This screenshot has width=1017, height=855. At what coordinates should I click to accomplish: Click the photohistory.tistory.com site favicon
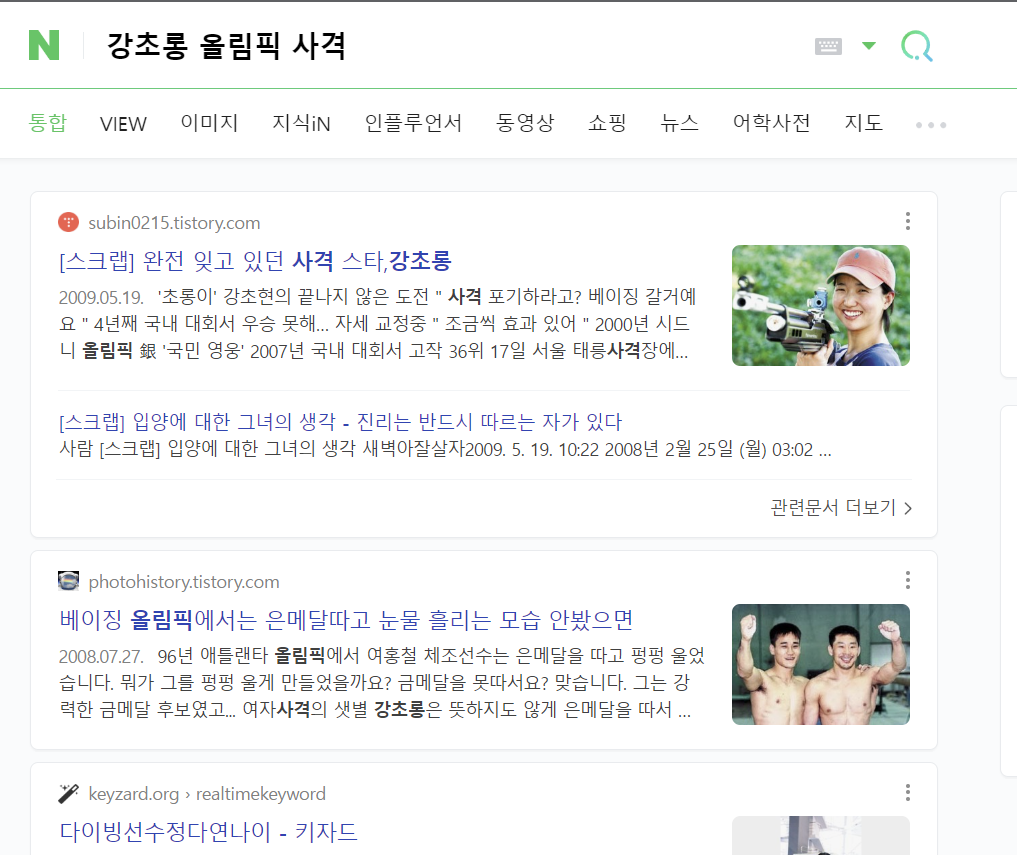click(67, 580)
